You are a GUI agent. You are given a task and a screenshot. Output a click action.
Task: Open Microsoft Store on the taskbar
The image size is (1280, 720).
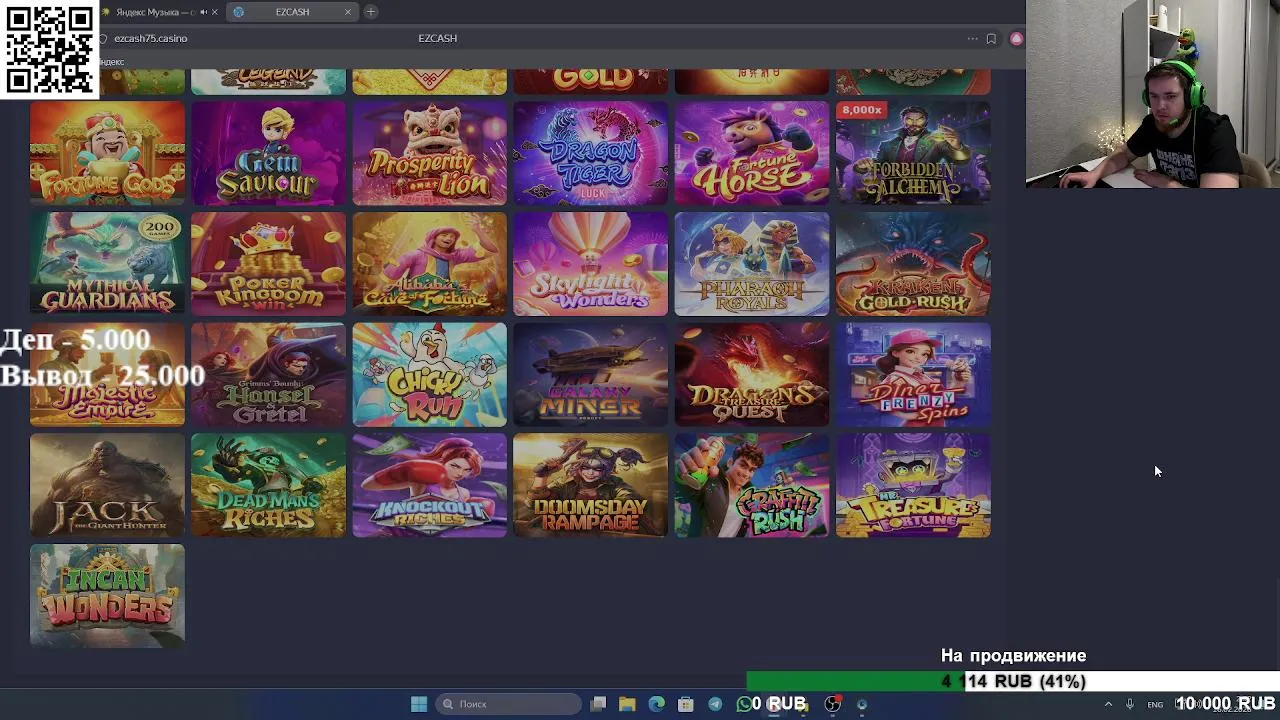point(686,704)
